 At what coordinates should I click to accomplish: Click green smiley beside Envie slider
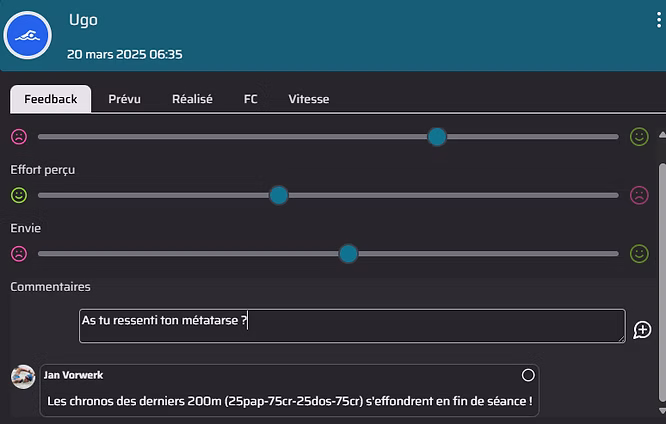639,254
